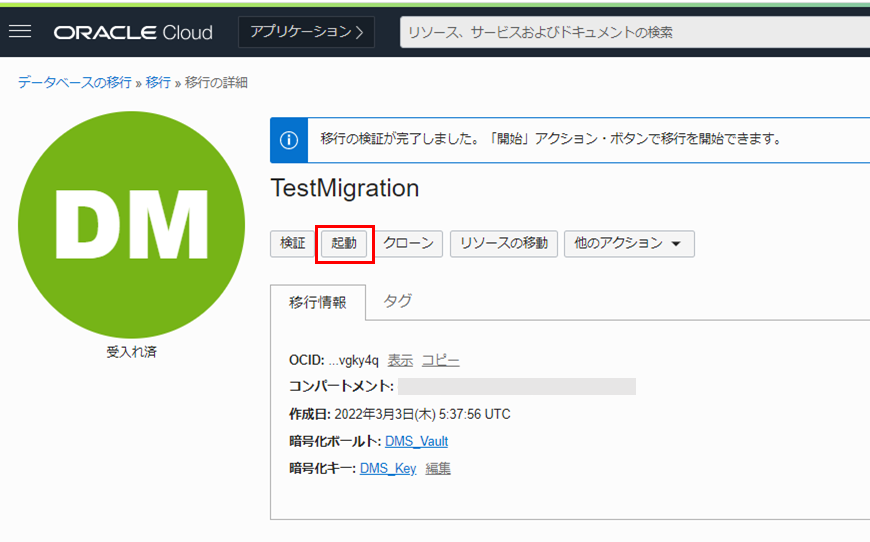The height and width of the screenshot is (542, 870).
Task: Click the green DM migration avatar
Action: pyautogui.click(x=131, y=224)
